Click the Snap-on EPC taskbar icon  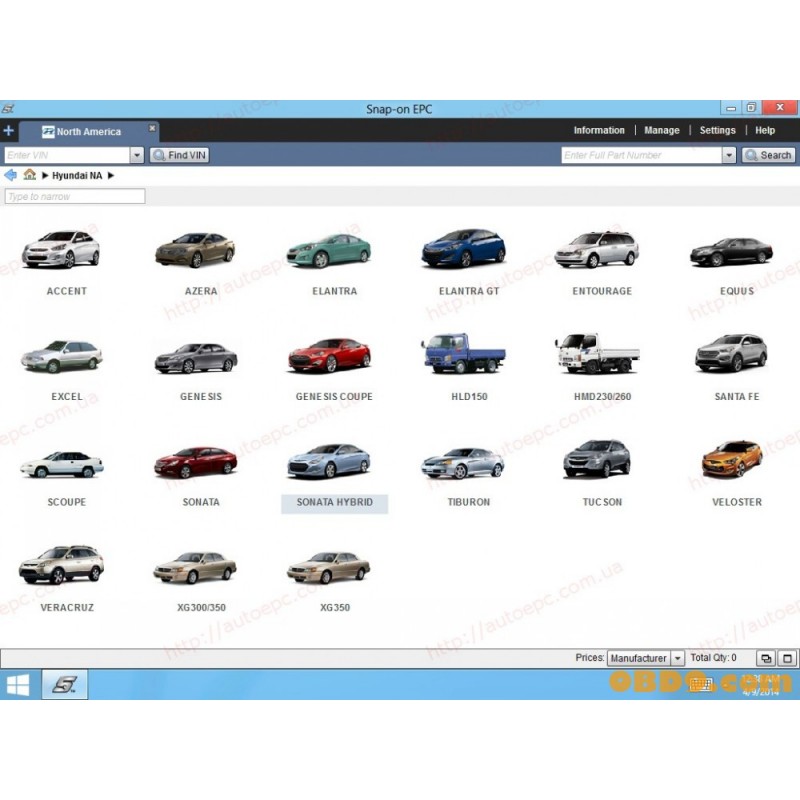click(64, 685)
